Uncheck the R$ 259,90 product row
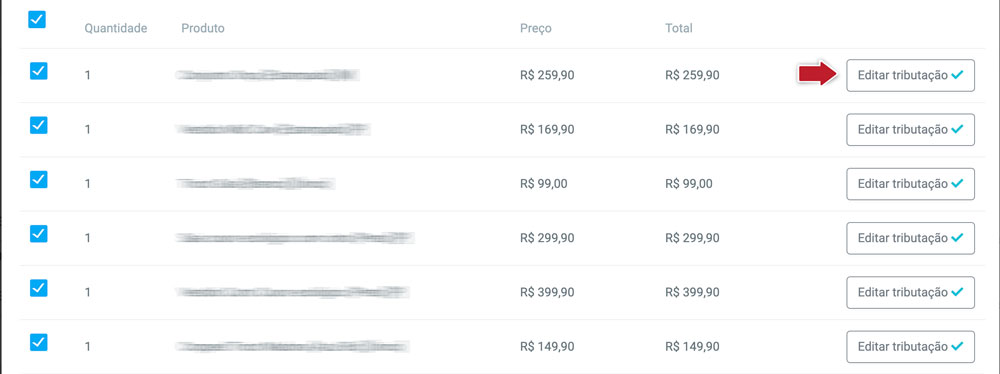The image size is (1000, 374). (x=39, y=70)
